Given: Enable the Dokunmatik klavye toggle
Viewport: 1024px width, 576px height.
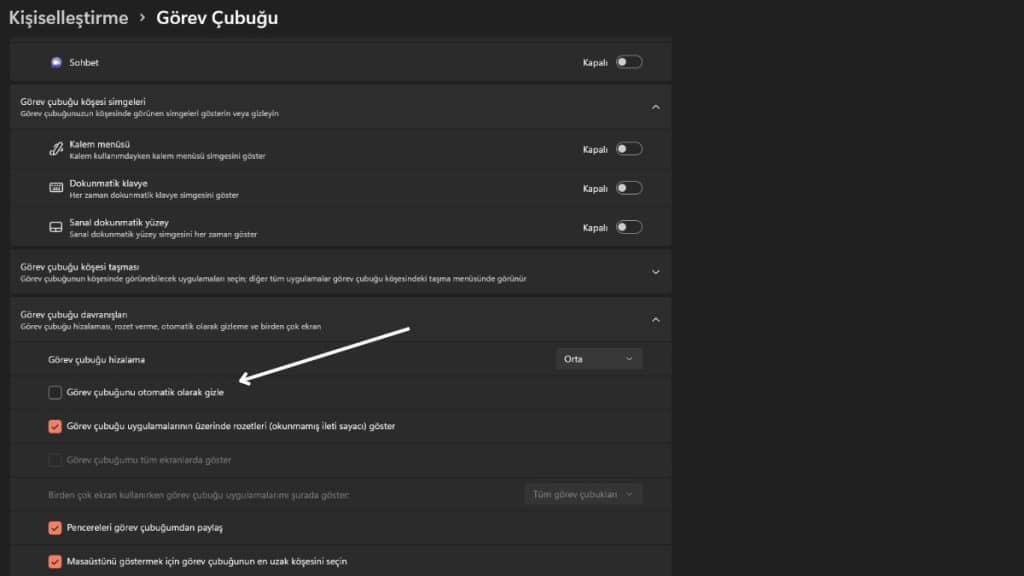Looking at the screenshot, I should click(x=629, y=187).
